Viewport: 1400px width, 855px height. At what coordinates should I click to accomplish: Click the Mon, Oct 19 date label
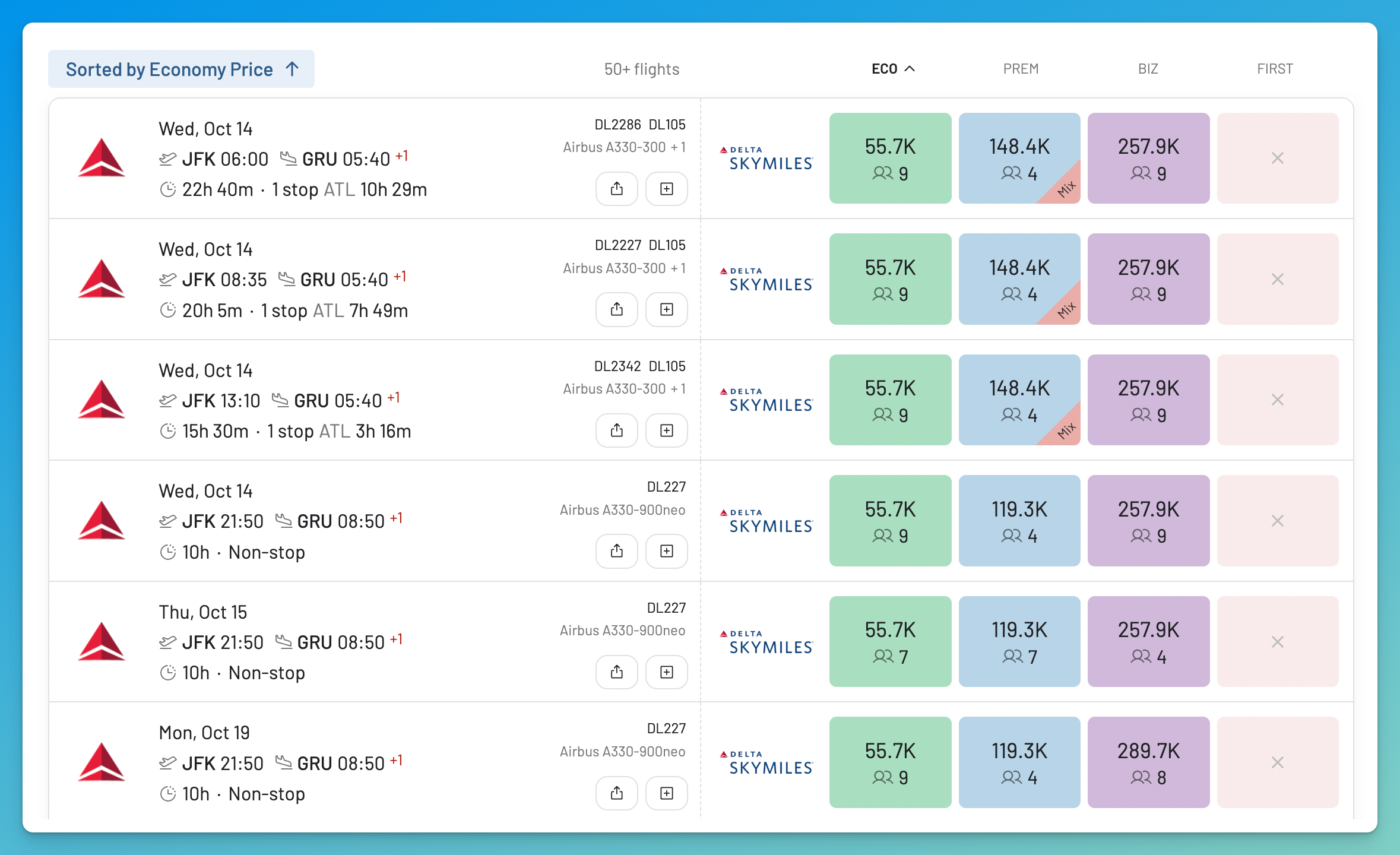204,733
